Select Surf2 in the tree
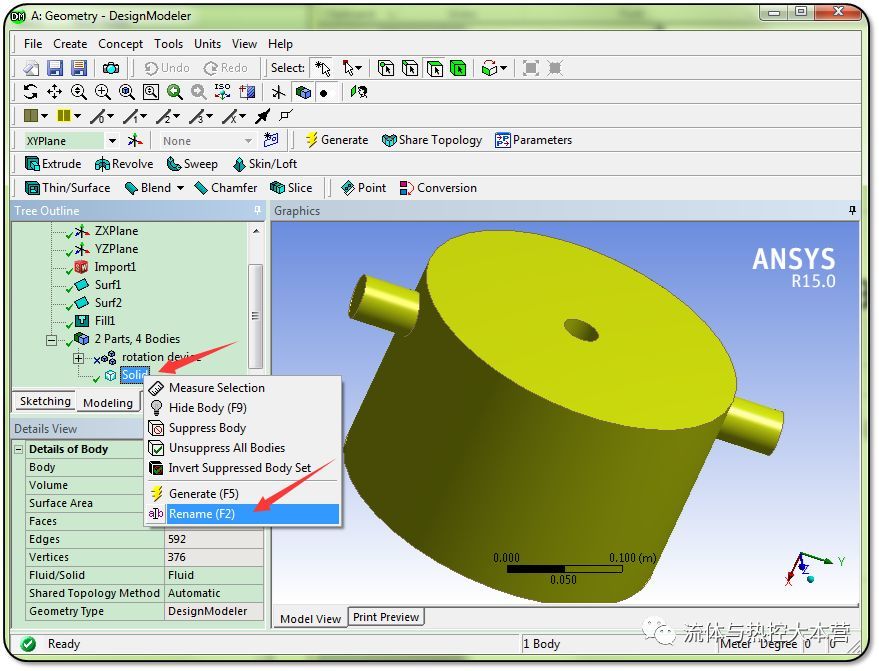This screenshot has width=879, height=671. [x=108, y=303]
